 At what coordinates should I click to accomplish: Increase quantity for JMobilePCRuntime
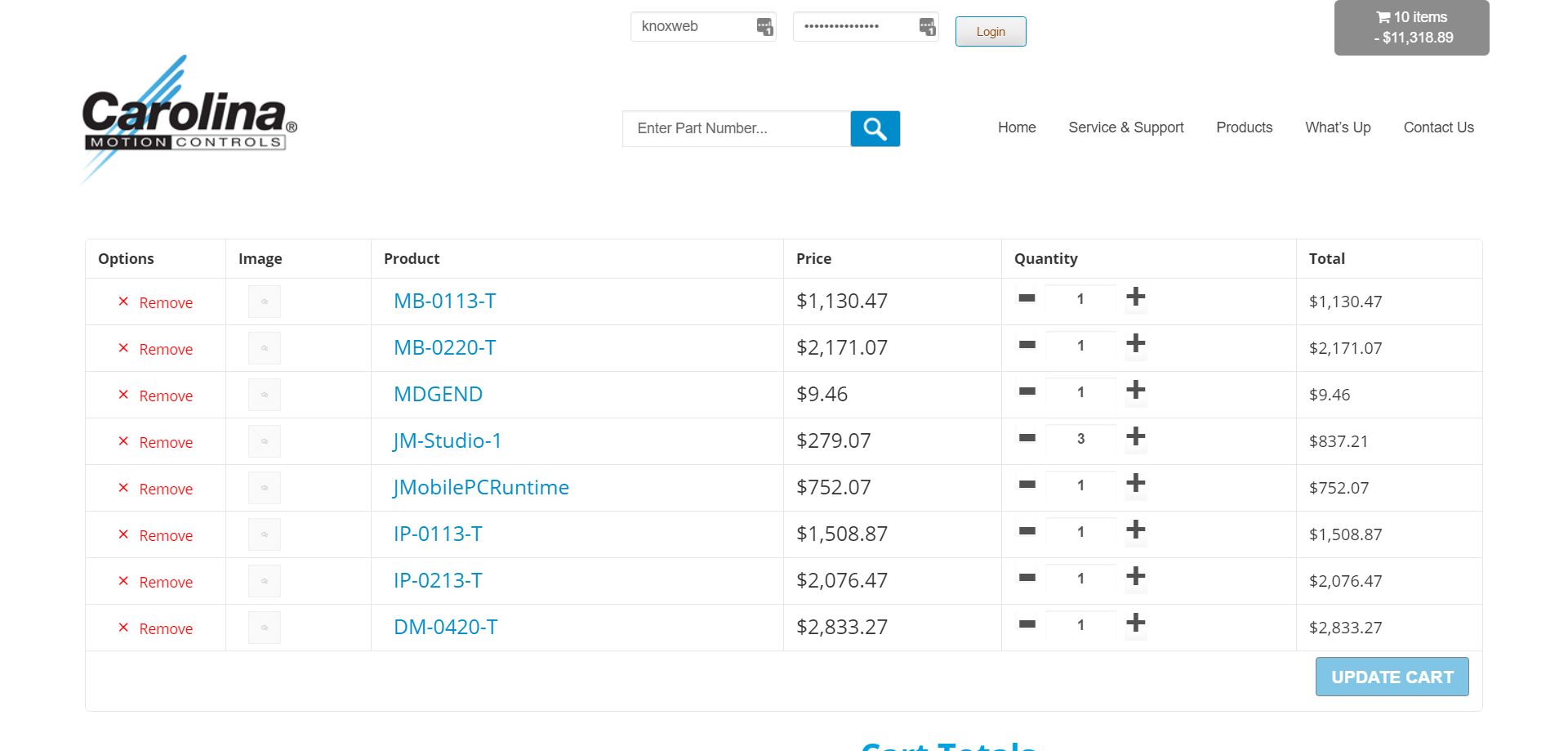point(1136,484)
